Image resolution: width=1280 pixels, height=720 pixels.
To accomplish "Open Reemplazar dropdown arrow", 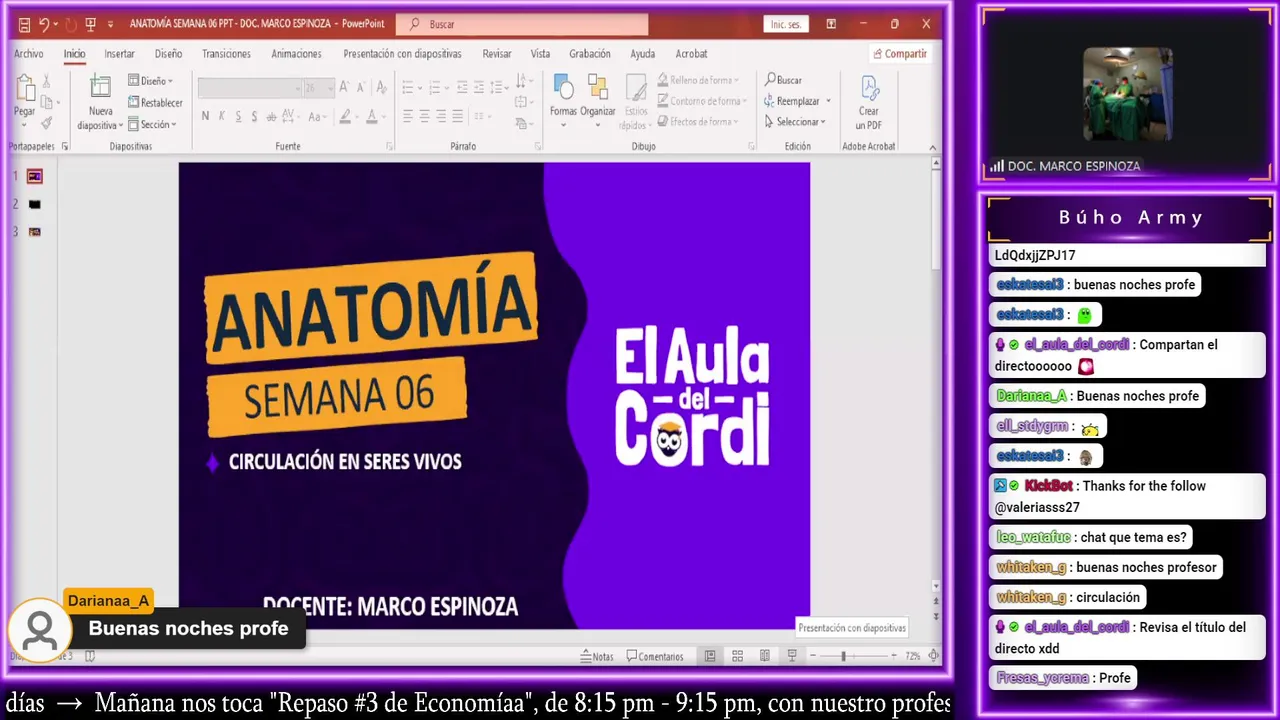I will [x=828, y=101].
